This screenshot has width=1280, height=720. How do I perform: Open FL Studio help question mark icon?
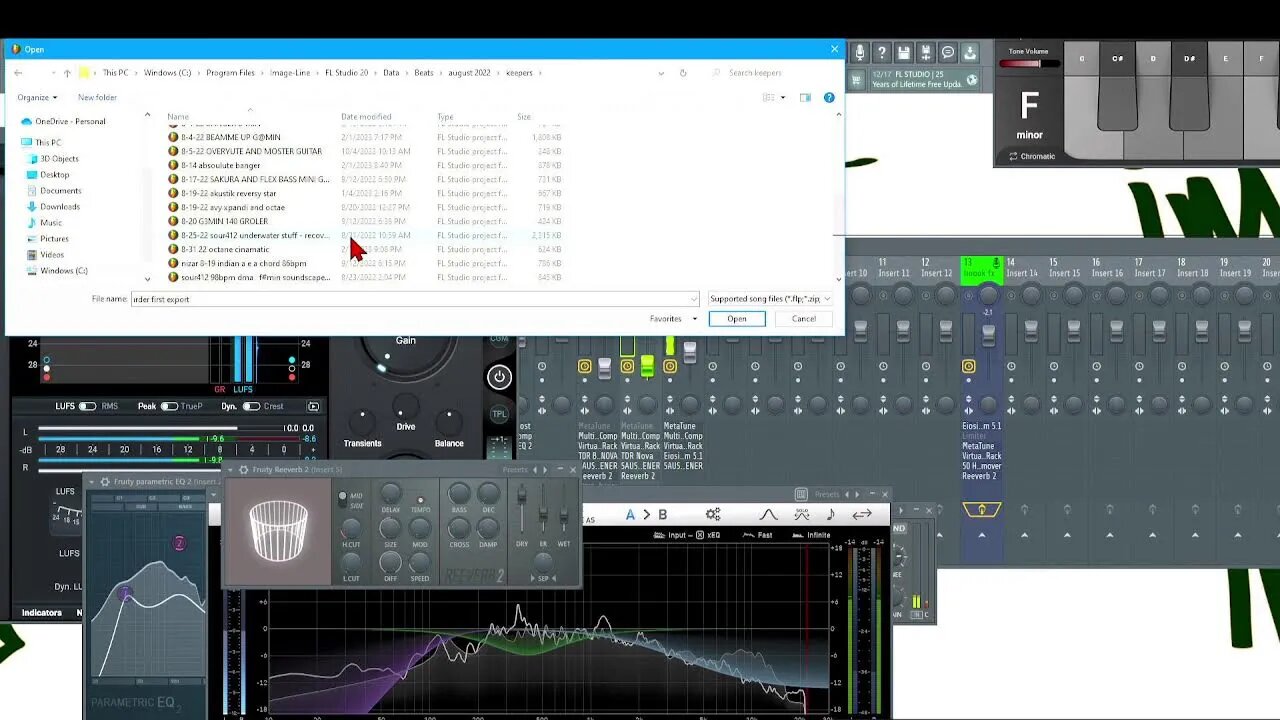click(882, 53)
